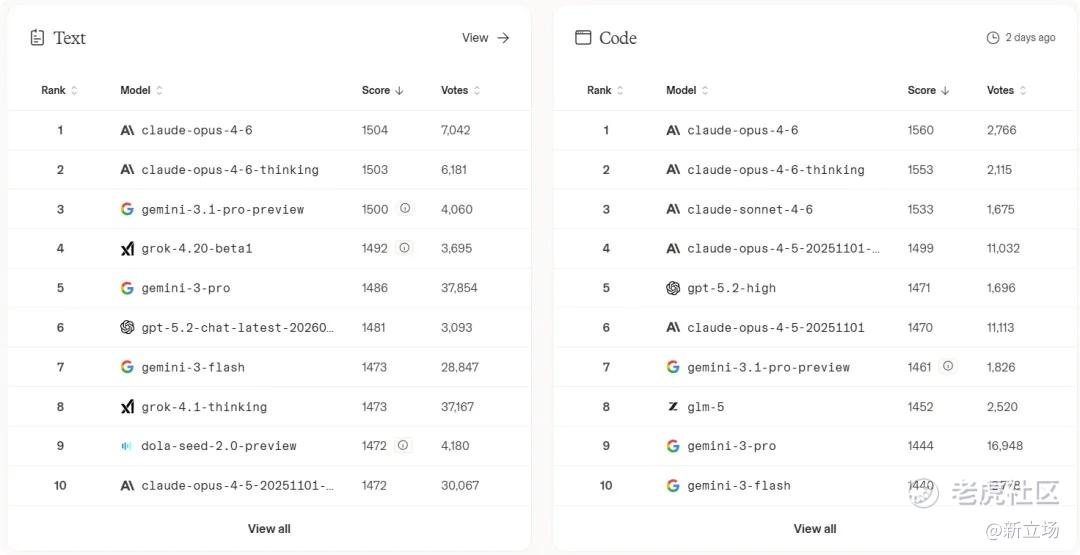Click the clock icon beside '2 days ago'

pyautogui.click(x=993, y=38)
